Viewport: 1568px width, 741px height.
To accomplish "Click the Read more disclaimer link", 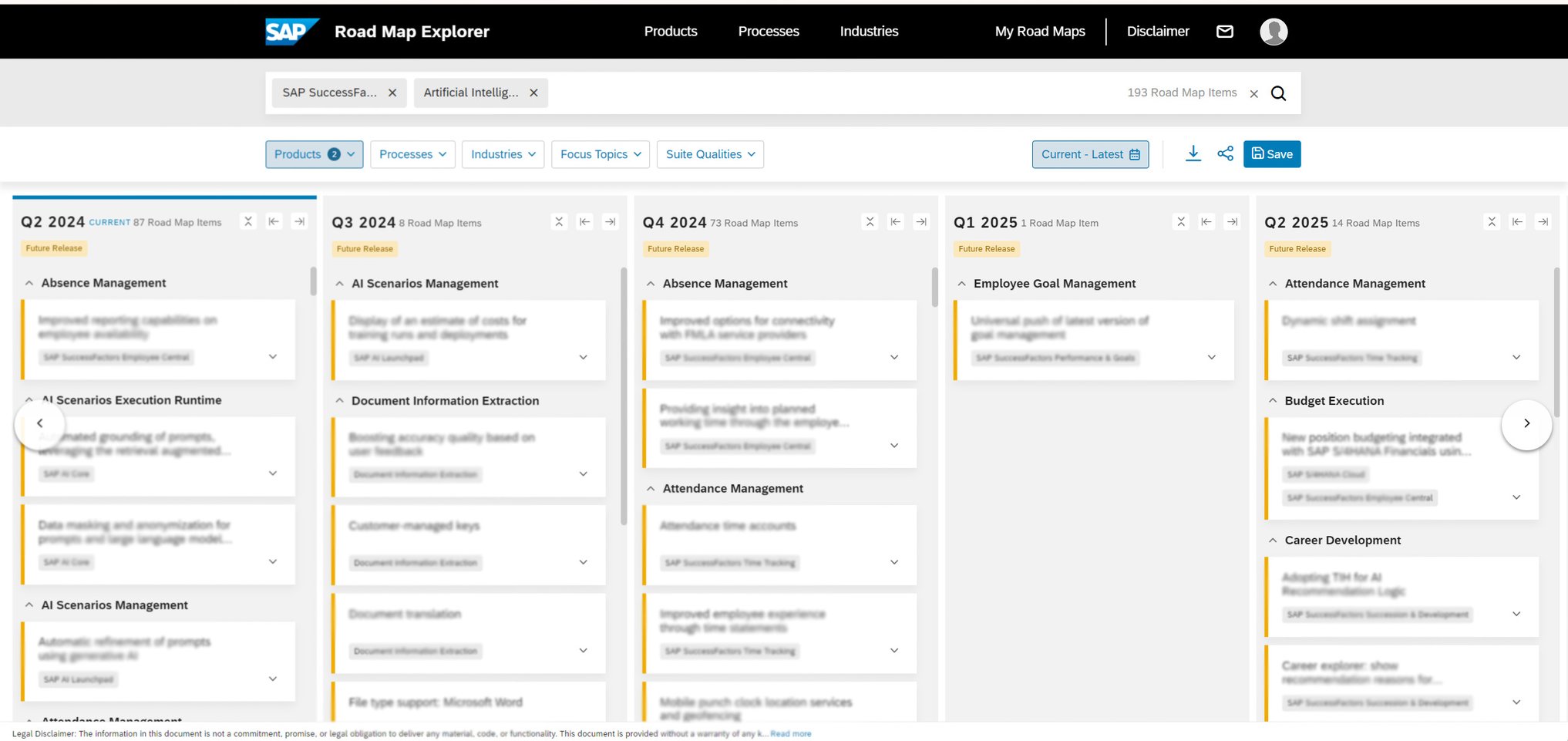I will click(x=790, y=733).
